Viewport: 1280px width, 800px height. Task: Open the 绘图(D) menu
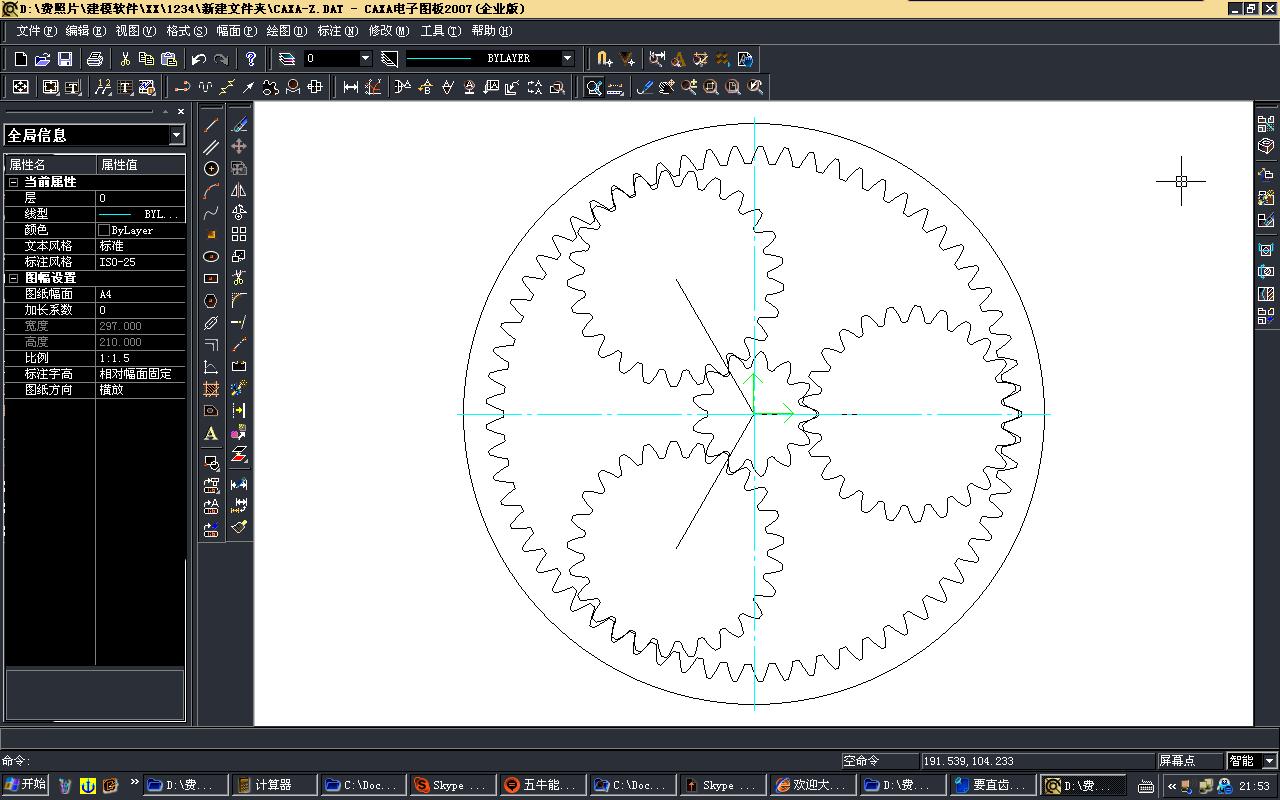(287, 31)
